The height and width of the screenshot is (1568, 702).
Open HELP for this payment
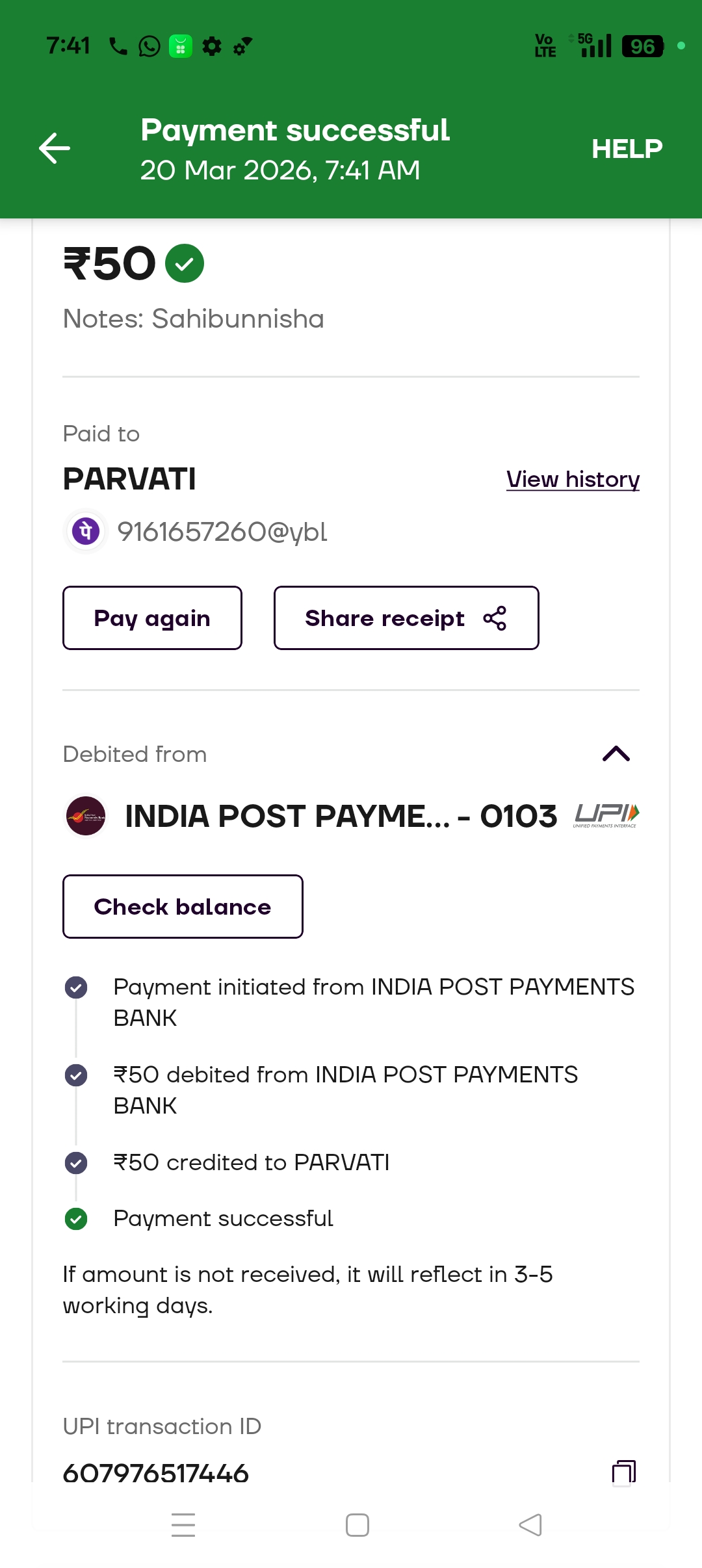pos(627,149)
